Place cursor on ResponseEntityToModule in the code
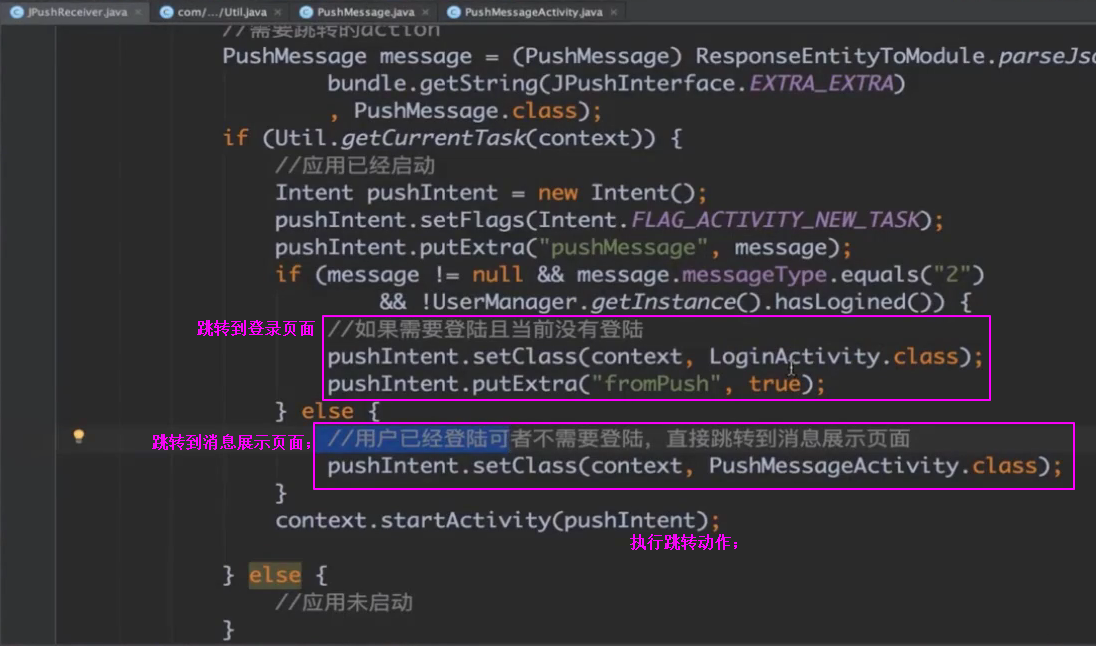 pyautogui.click(x=839, y=56)
